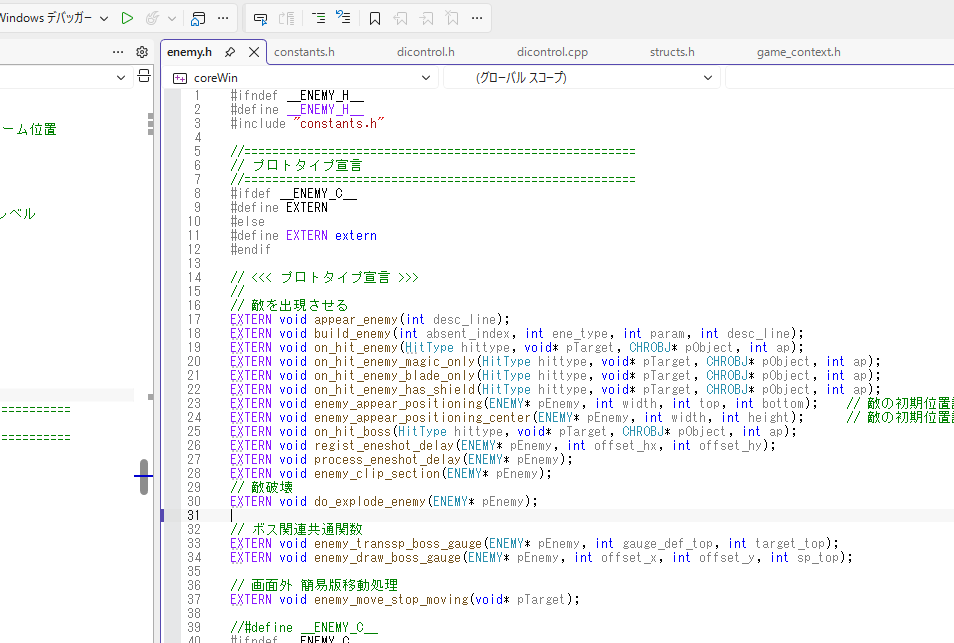Viewport: 954px width, 643px height.
Task: Click the Hot Reload flame icon
Action: coord(152,18)
